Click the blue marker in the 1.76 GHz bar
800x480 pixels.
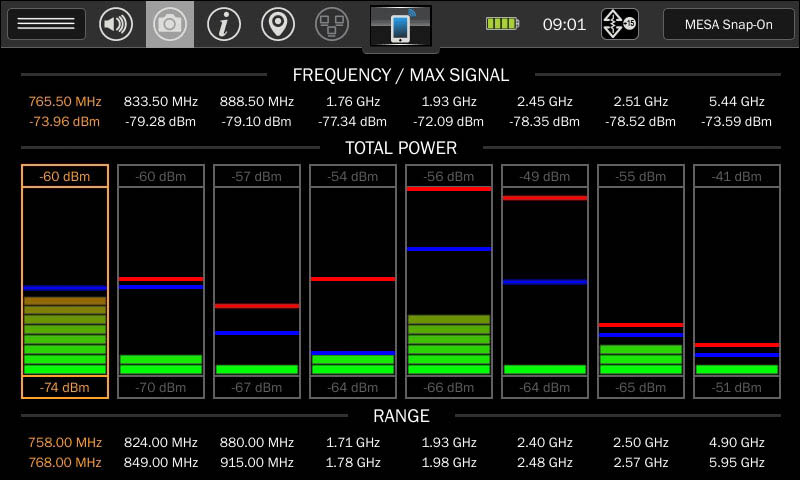(353, 353)
